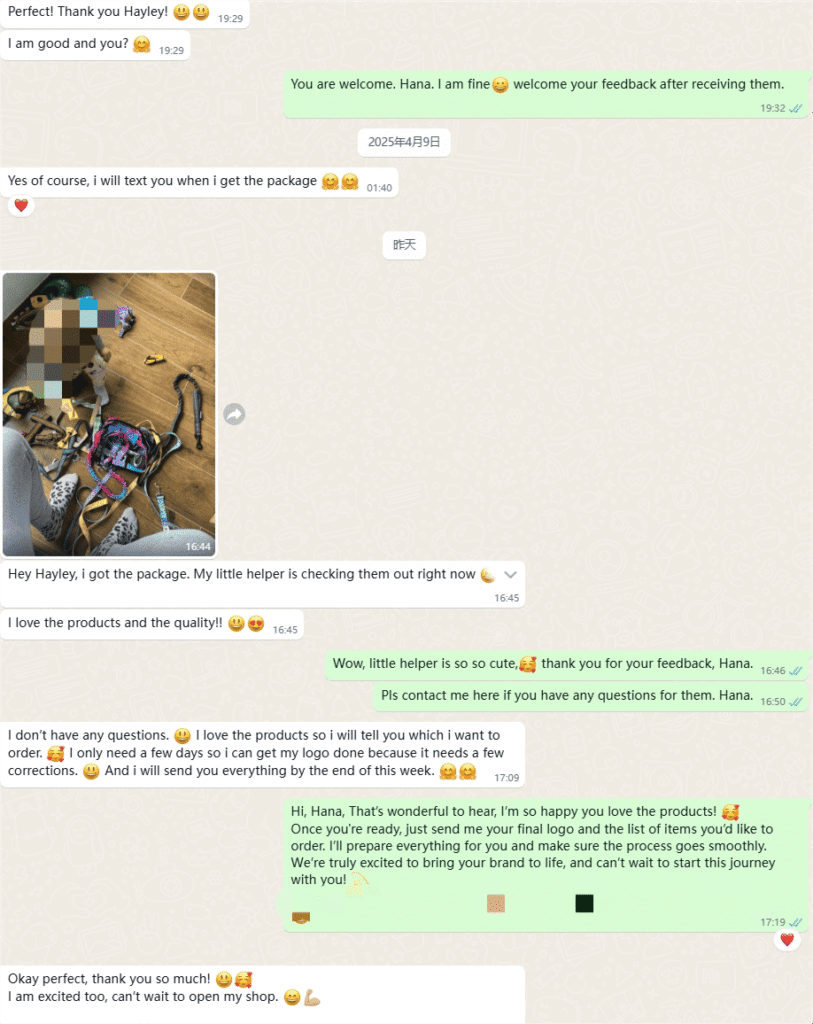Click the read receipt ticks at 17:19

795,923
